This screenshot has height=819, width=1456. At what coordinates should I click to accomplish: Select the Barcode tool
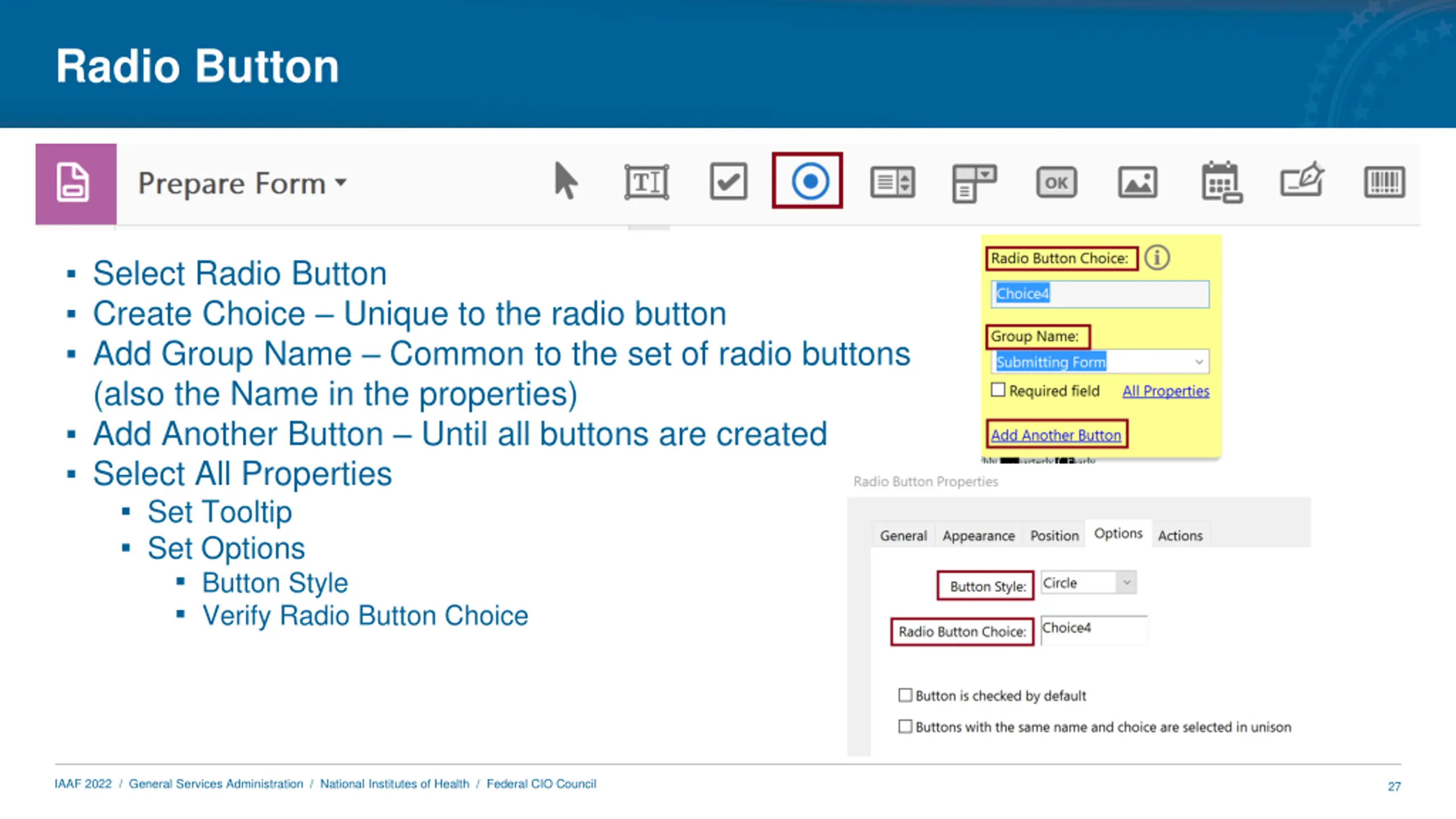(1384, 183)
